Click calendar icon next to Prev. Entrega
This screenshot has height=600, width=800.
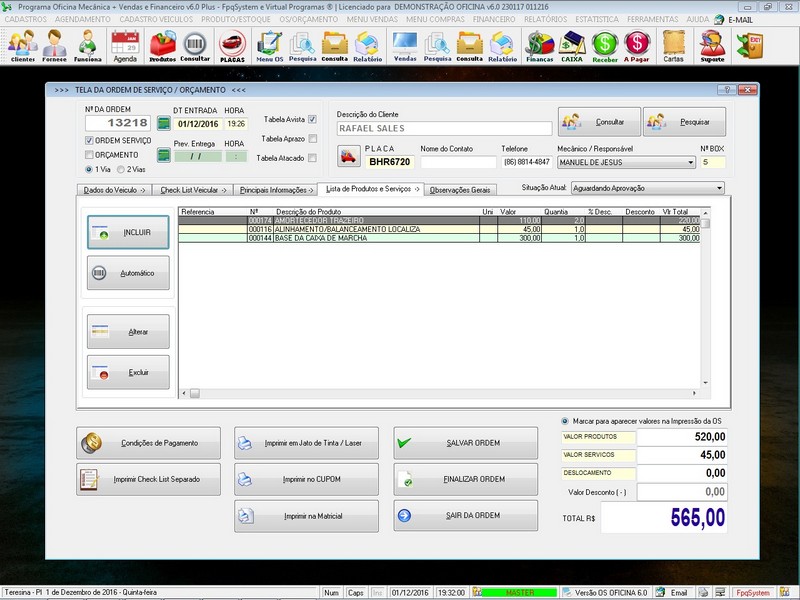(163, 155)
